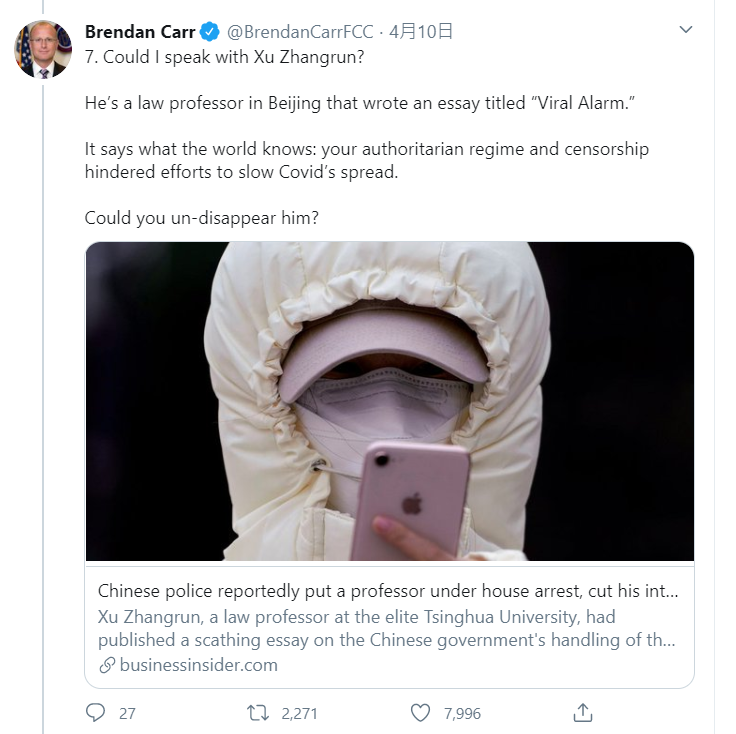Click the Xu Zhangrun article description text

388,627
